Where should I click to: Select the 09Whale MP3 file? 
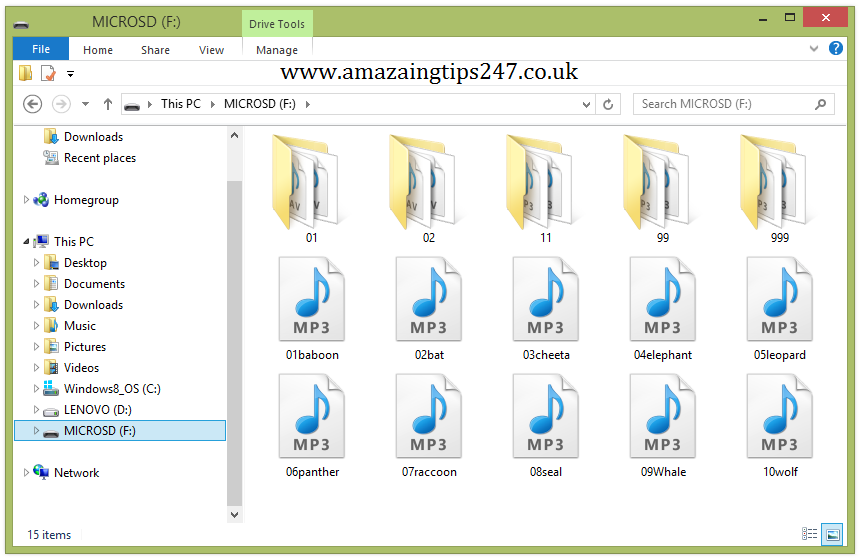[663, 426]
